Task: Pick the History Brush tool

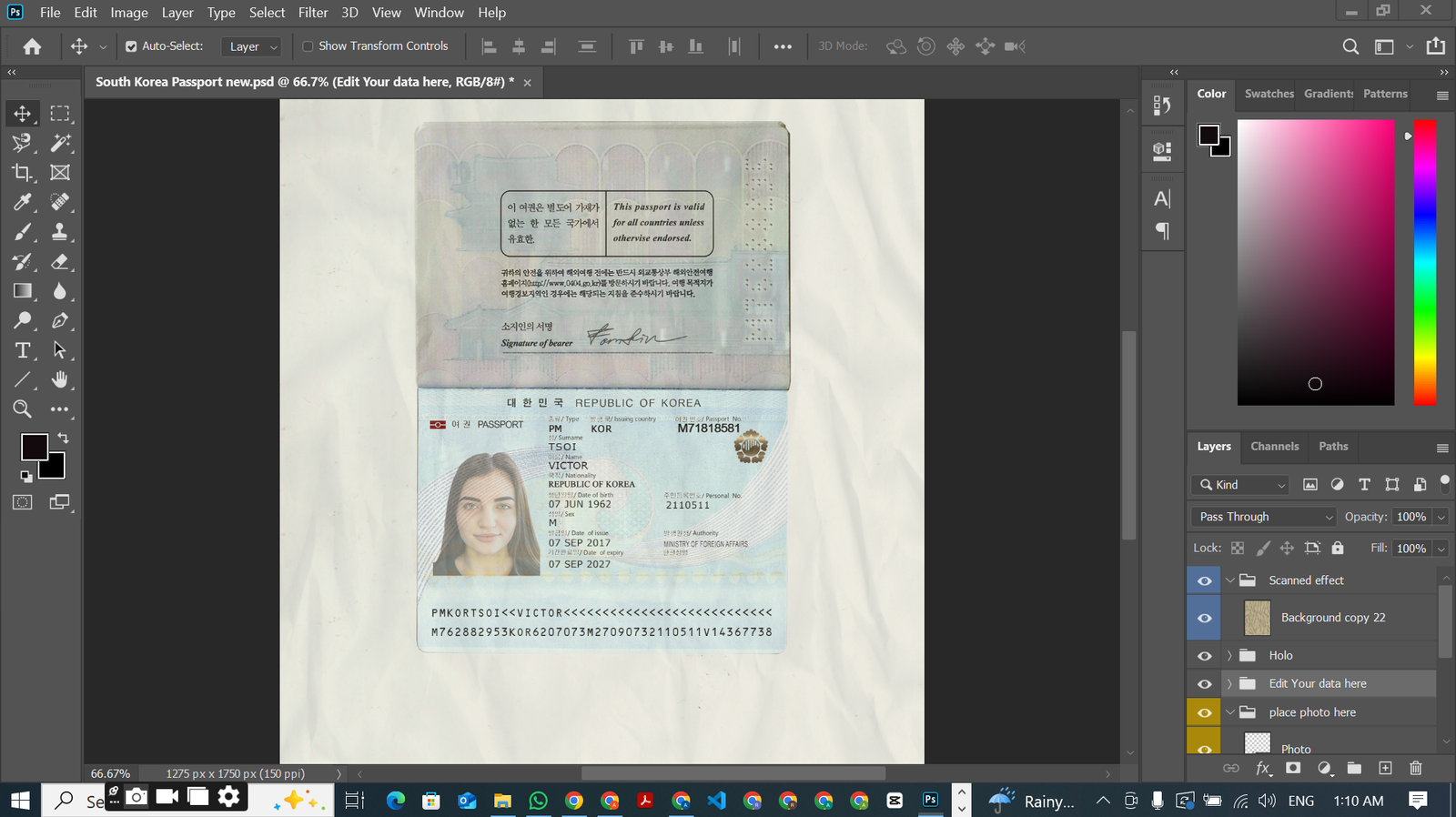Action: tap(22, 262)
